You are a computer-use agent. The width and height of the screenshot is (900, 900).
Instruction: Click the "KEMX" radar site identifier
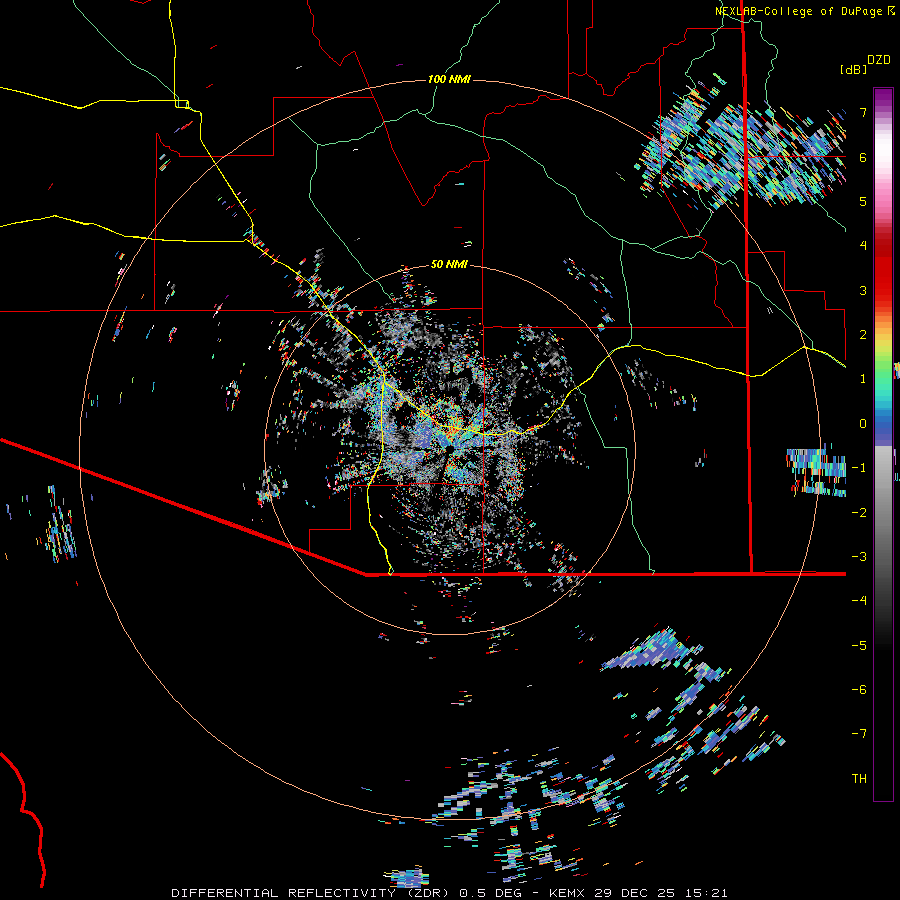[x=568, y=893]
